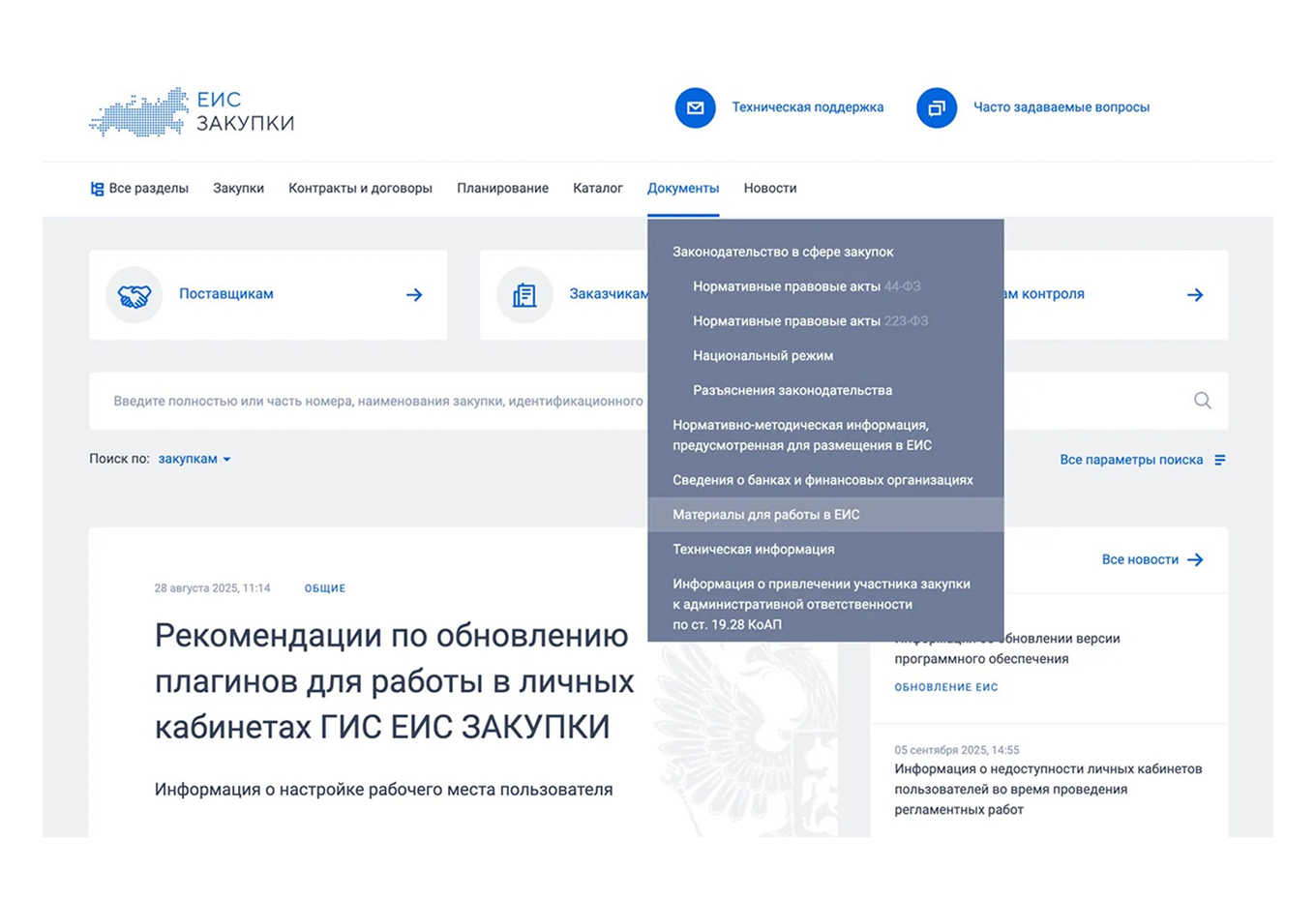Select Техническая информация menu entry
Screen dimensions: 1316x901
coord(825,550)
